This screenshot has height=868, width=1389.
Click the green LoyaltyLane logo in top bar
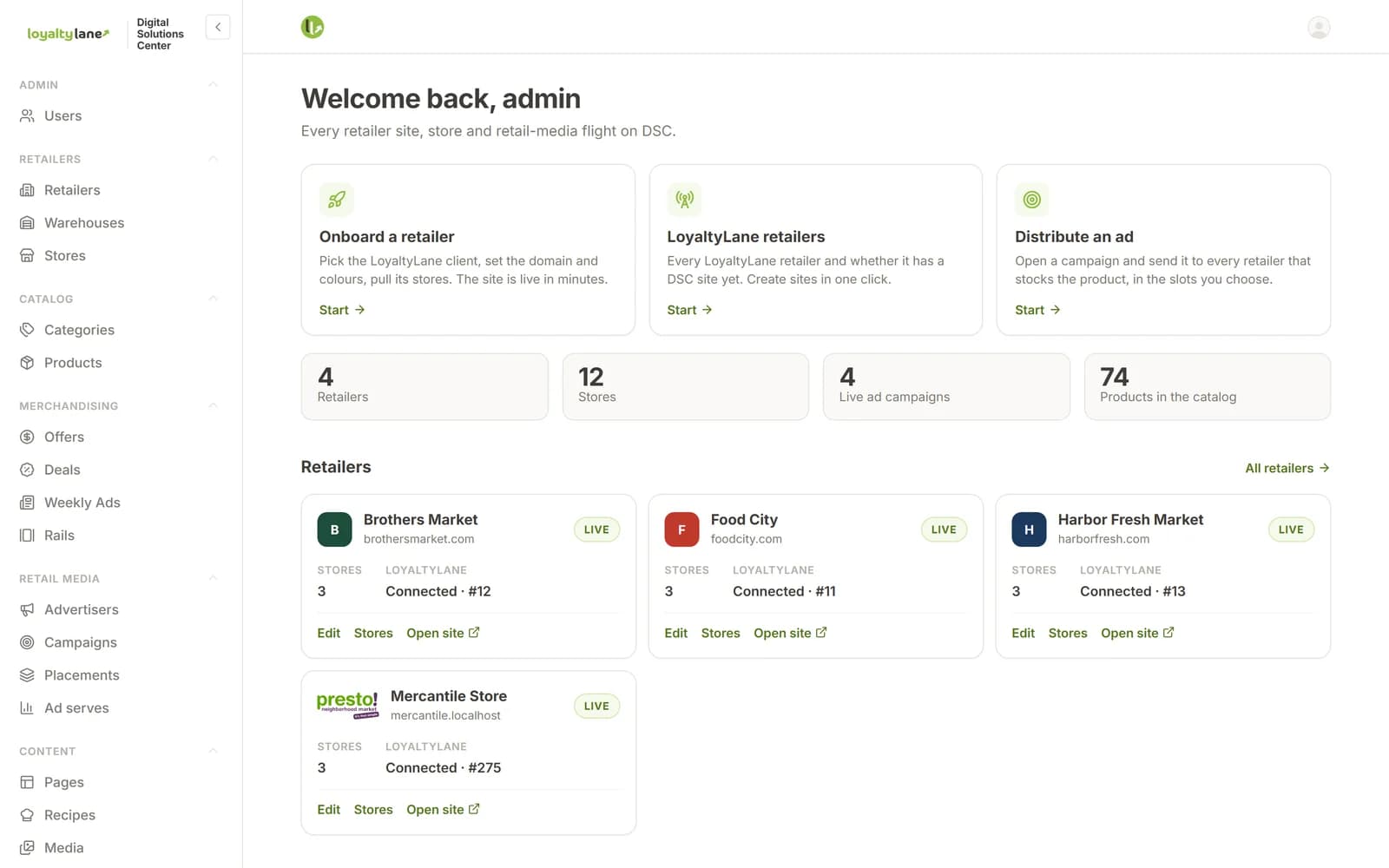point(313,27)
